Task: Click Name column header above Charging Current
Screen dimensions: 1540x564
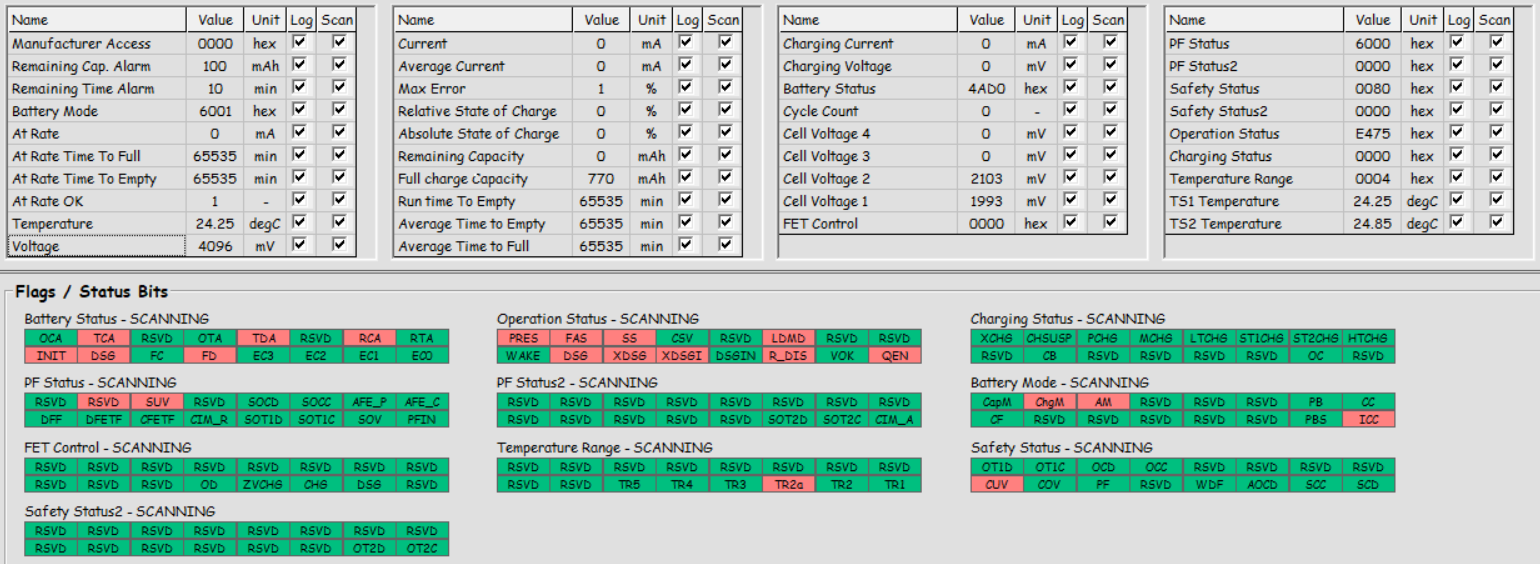Action: click(868, 20)
